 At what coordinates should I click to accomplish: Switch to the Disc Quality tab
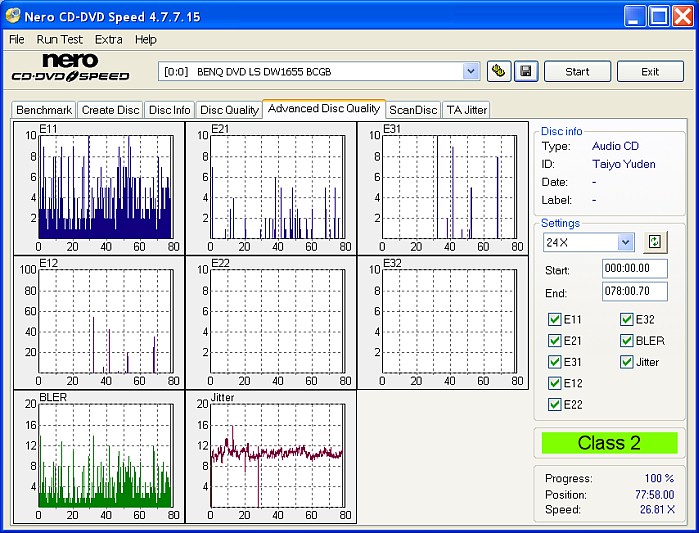tap(229, 110)
